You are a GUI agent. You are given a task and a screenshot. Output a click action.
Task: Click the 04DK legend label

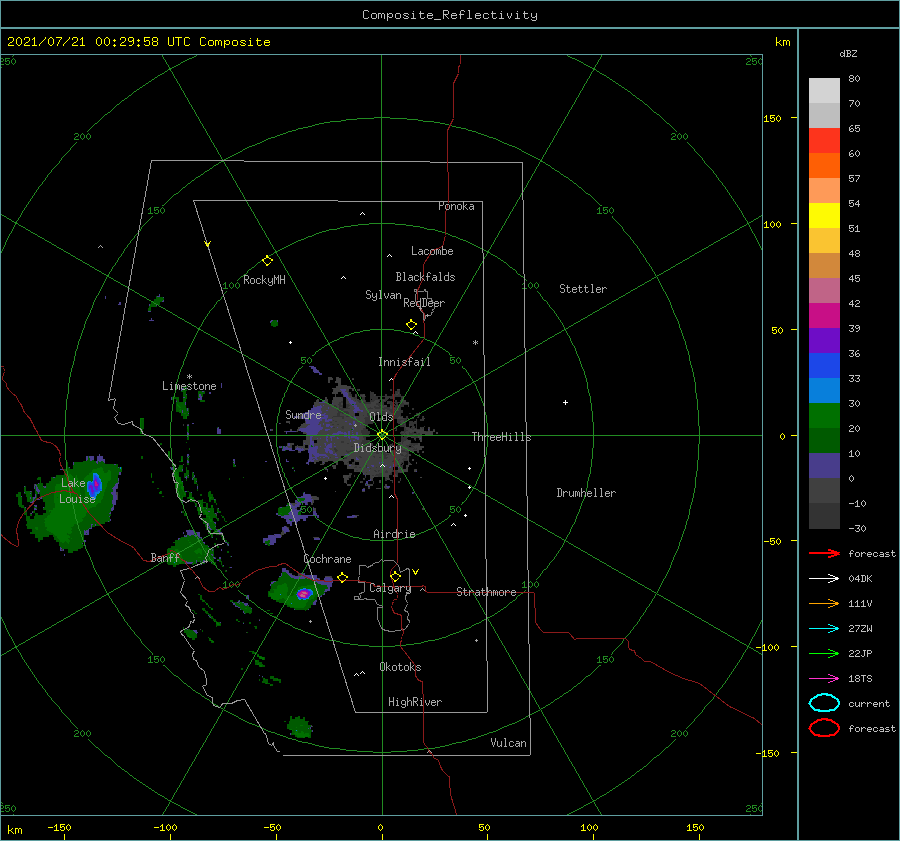point(860,579)
